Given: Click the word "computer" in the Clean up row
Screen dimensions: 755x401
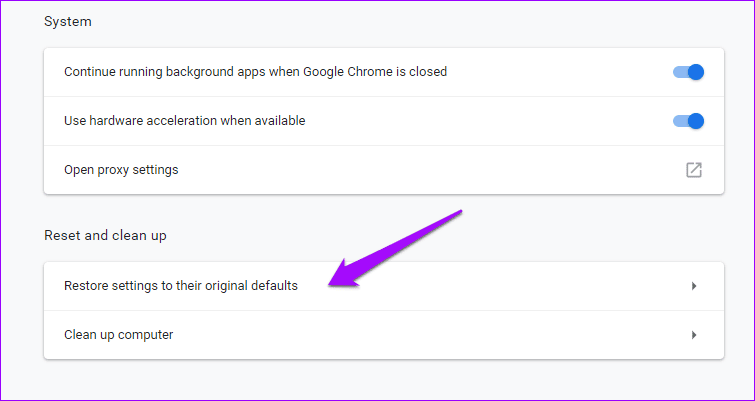Looking at the screenshot, I should (x=144, y=335).
